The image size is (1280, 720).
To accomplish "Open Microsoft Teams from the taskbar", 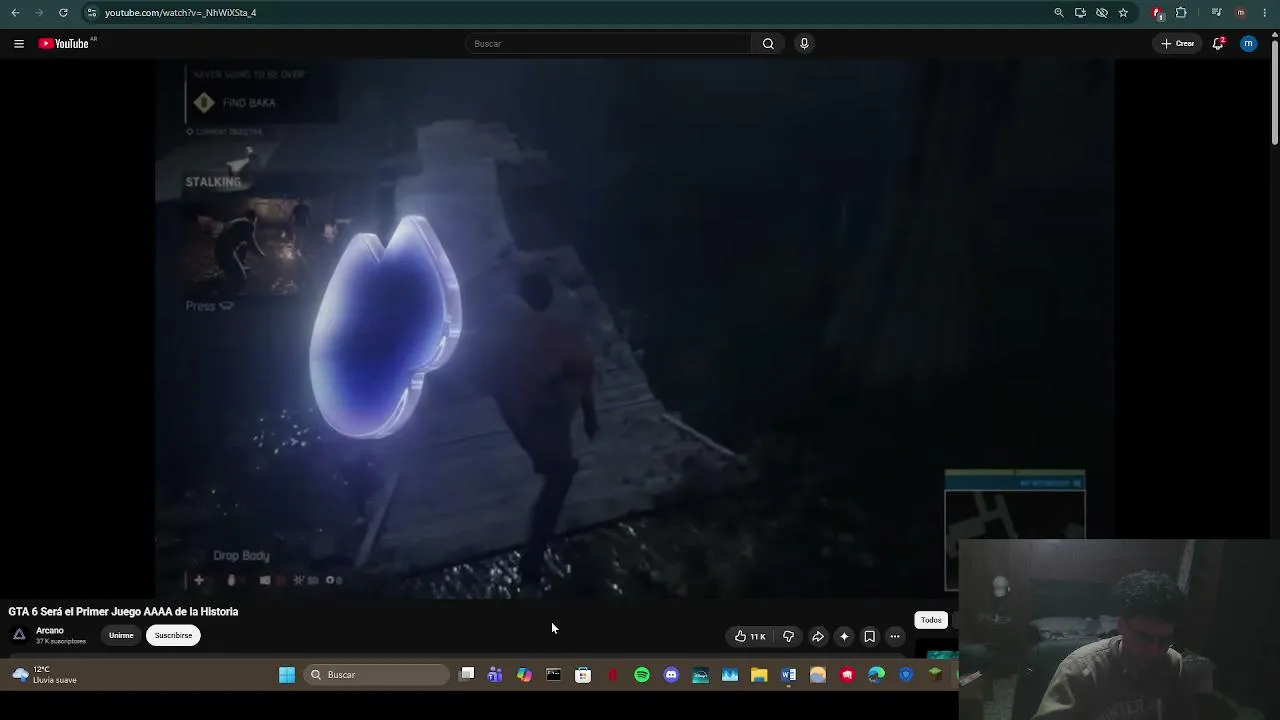I will (495, 675).
